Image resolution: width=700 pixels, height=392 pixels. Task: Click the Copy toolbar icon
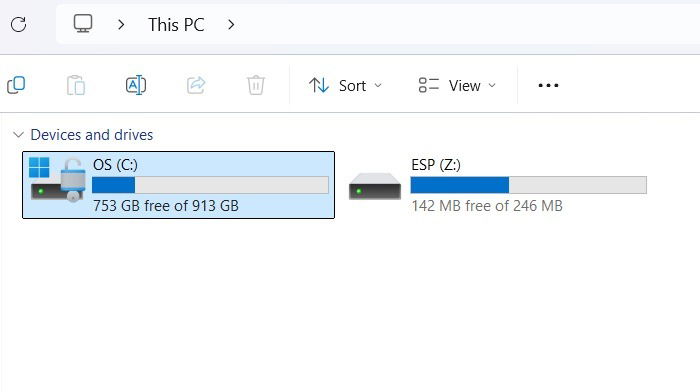coord(16,85)
